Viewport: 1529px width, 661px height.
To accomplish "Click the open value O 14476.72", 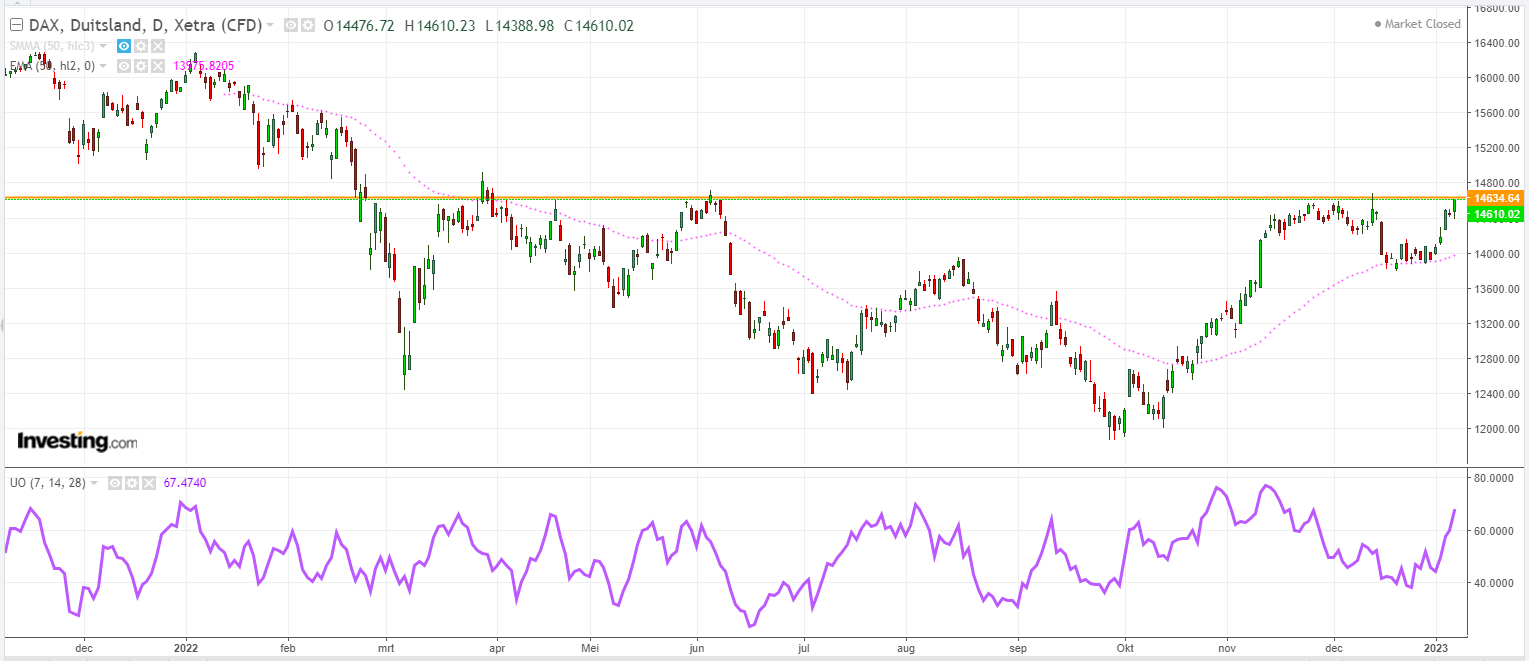I will (359, 25).
